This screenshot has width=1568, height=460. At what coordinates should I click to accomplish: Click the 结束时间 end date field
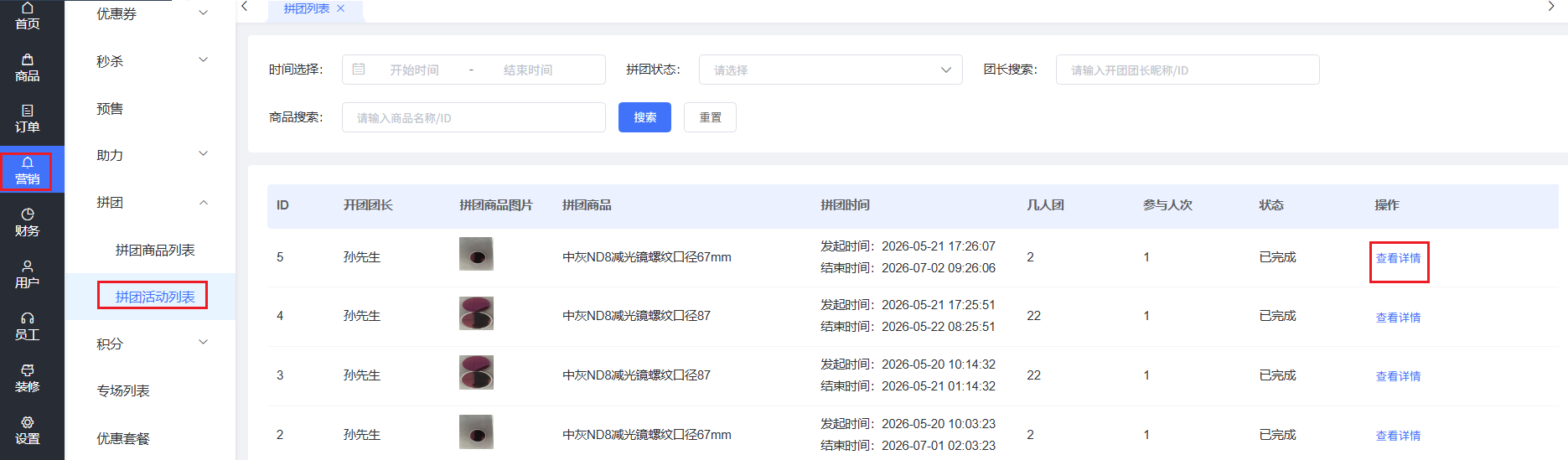pos(528,70)
